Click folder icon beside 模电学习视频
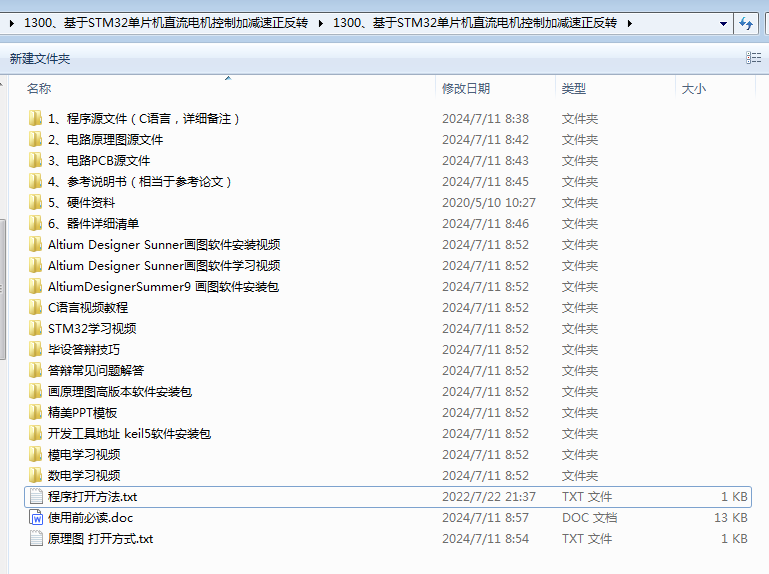 click(35, 454)
